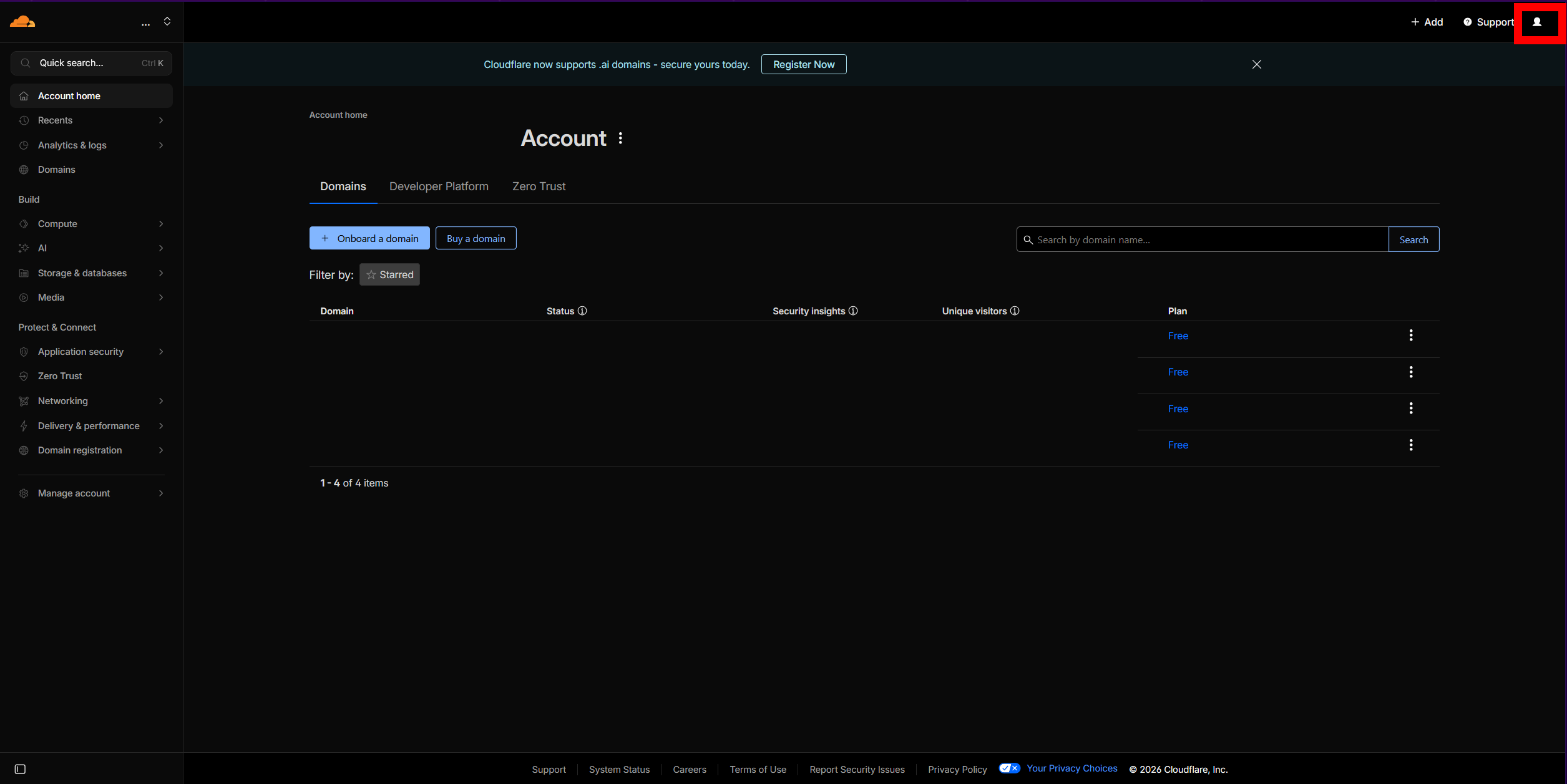Toggle the Starred domains filter

pyautogui.click(x=389, y=274)
